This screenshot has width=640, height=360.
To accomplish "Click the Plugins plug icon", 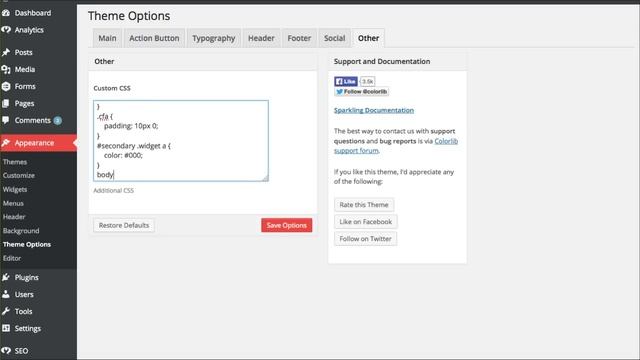I will [x=6, y=278].
